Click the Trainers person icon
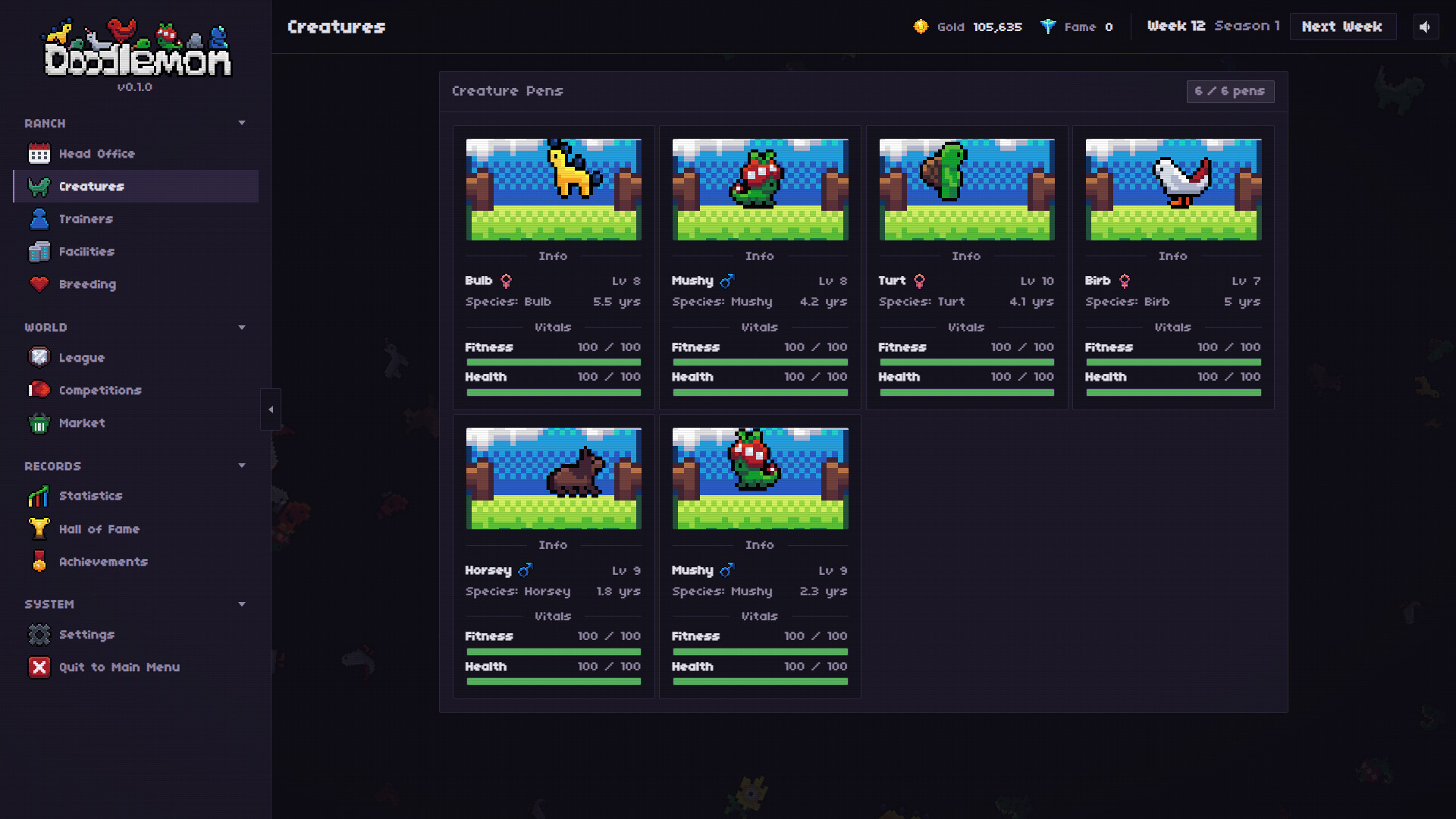Image resolution: width=1456 pixels, height=819 pixels. point(39,219)
